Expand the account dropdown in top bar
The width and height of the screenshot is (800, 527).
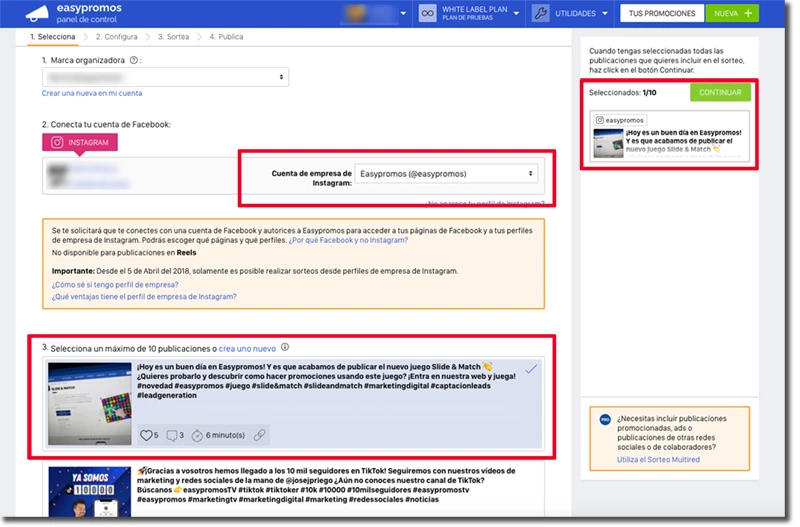[403, 14]
